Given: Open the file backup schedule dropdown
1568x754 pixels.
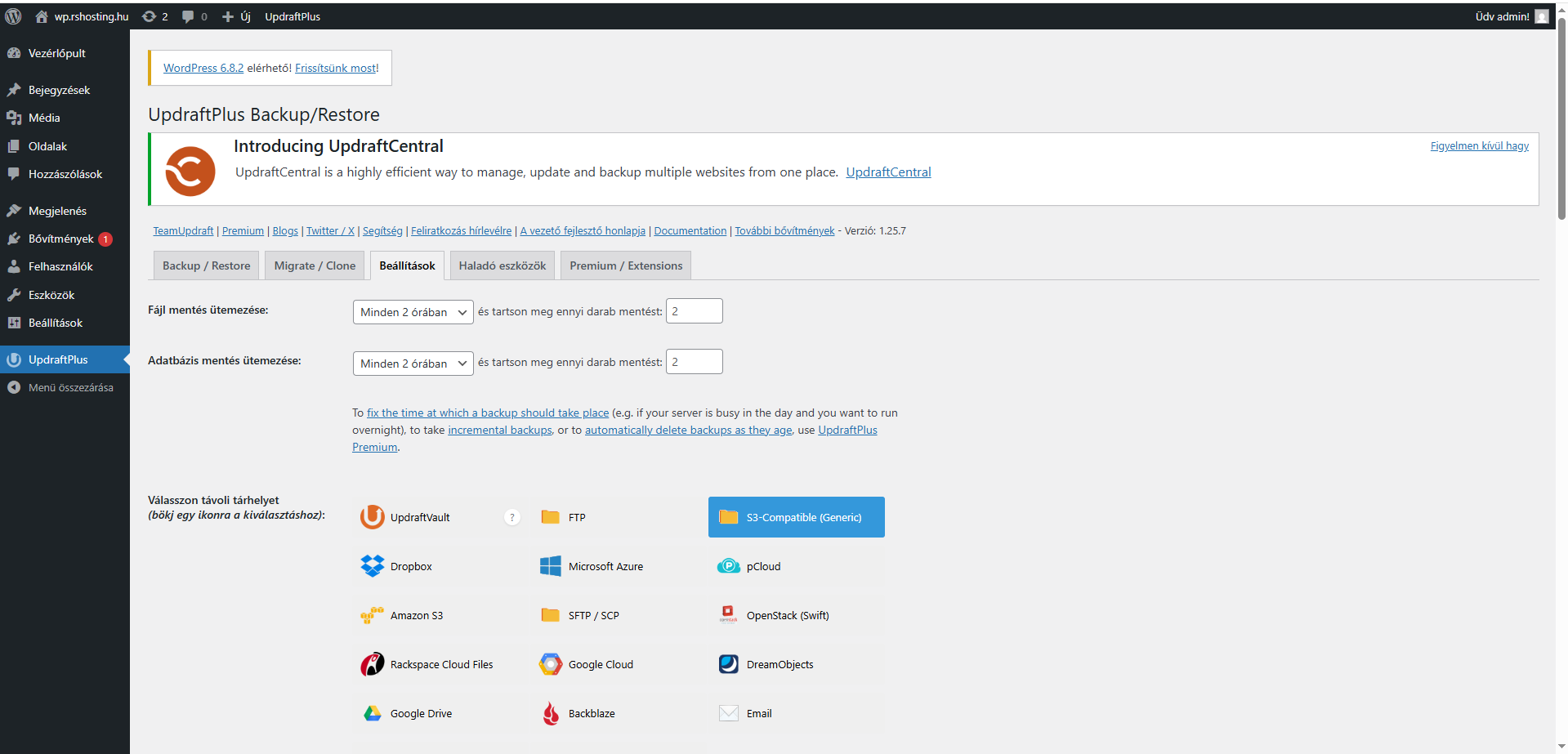Looking at the screenshot, I should point(413,311).
